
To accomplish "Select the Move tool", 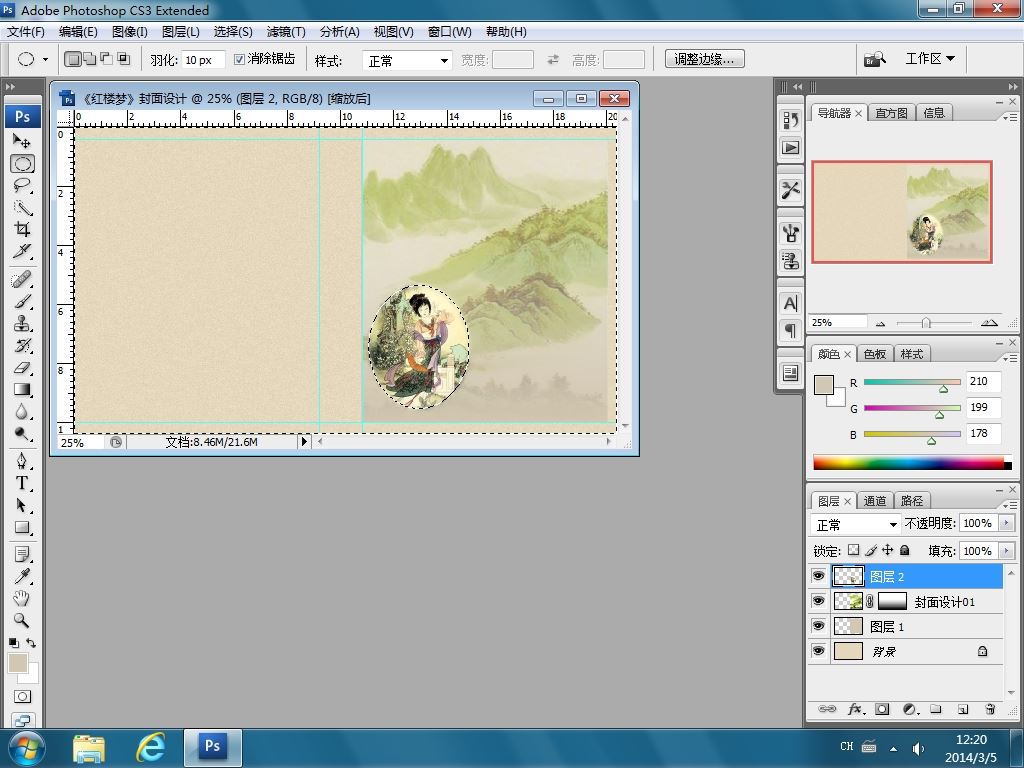I will pyautogui.click(x=22, y=140).
